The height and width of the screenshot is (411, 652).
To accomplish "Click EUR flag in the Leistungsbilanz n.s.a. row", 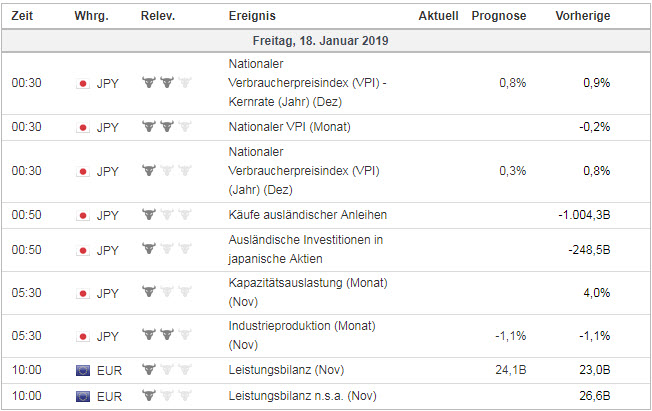I will (83, 397).
